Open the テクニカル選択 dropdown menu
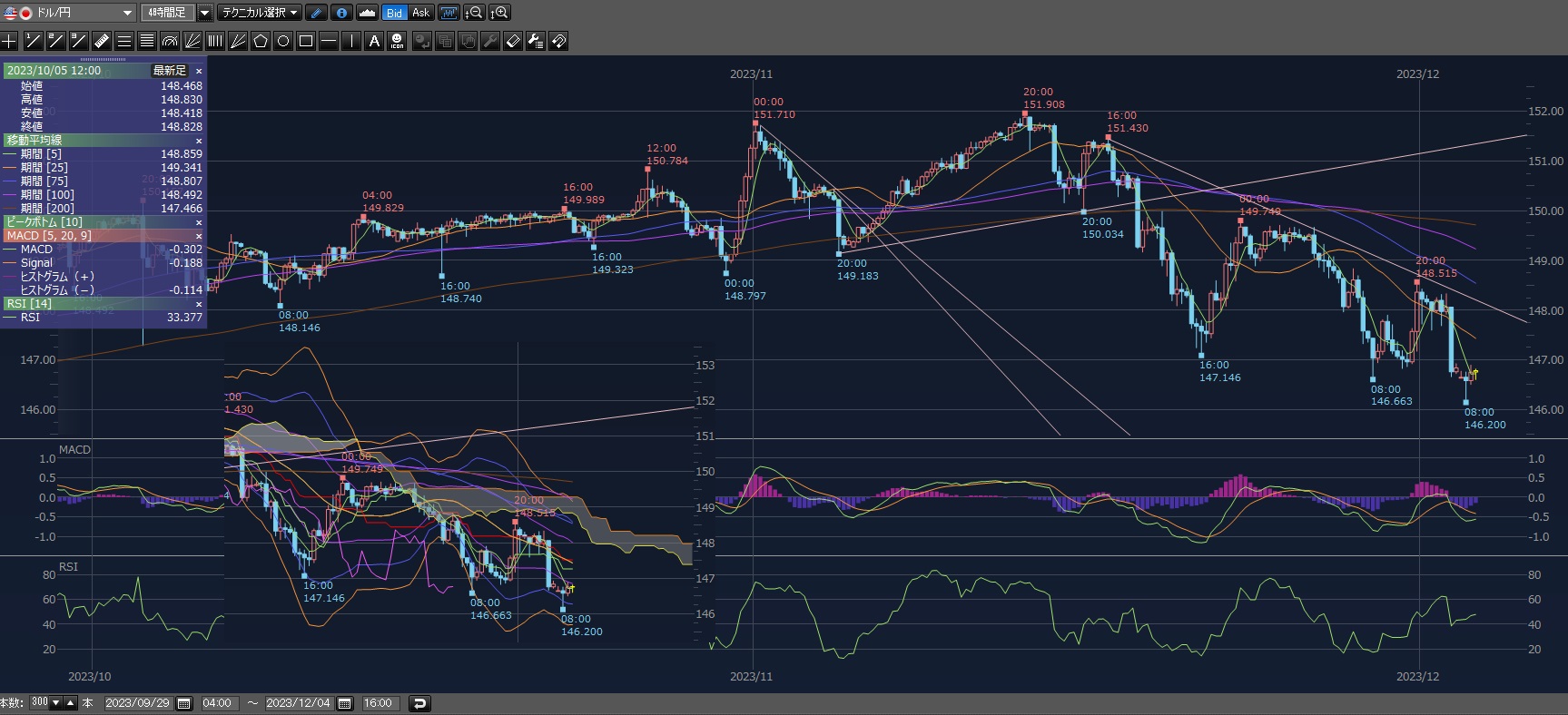This screenshot has width=1568, height=715. point(260,13)
